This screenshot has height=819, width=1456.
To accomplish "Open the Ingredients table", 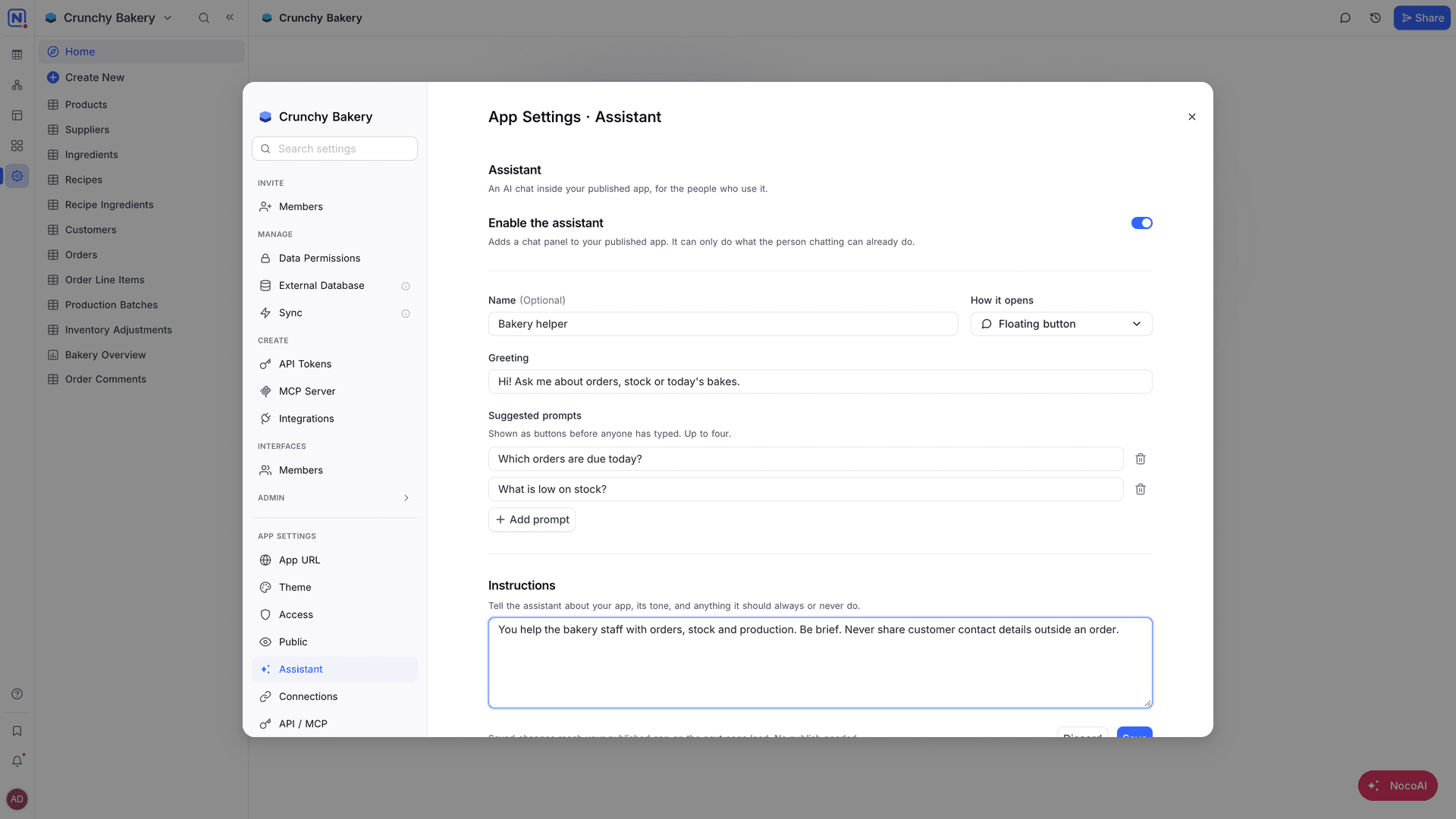I will (x=141, y=155).
